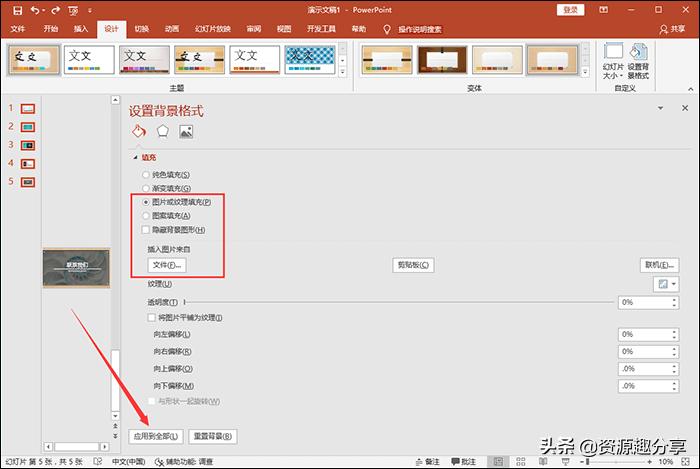The width and height of the screenshot is (700, 469).
Task: Open the Transitions (切换) tab
Action: click(142, 29)
